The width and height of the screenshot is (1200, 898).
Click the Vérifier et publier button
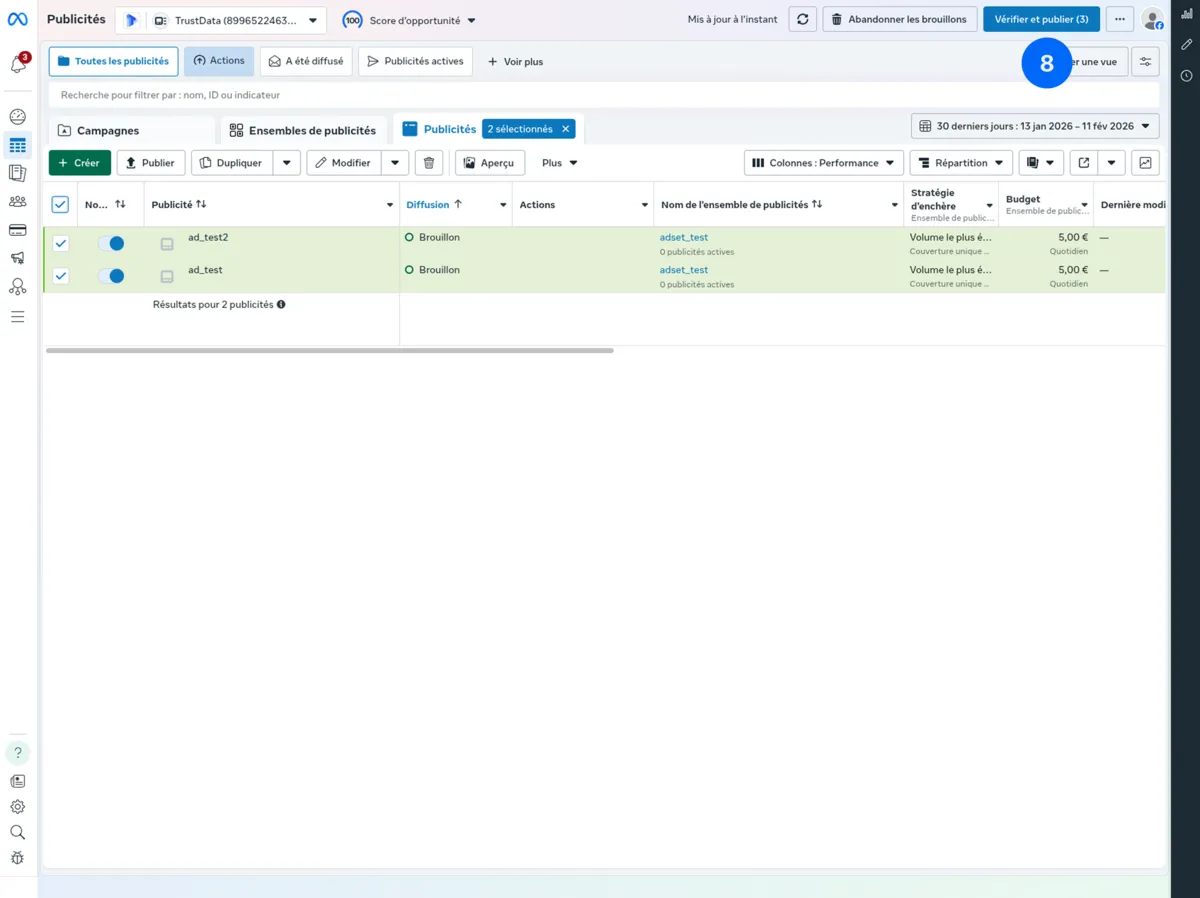1041,18
